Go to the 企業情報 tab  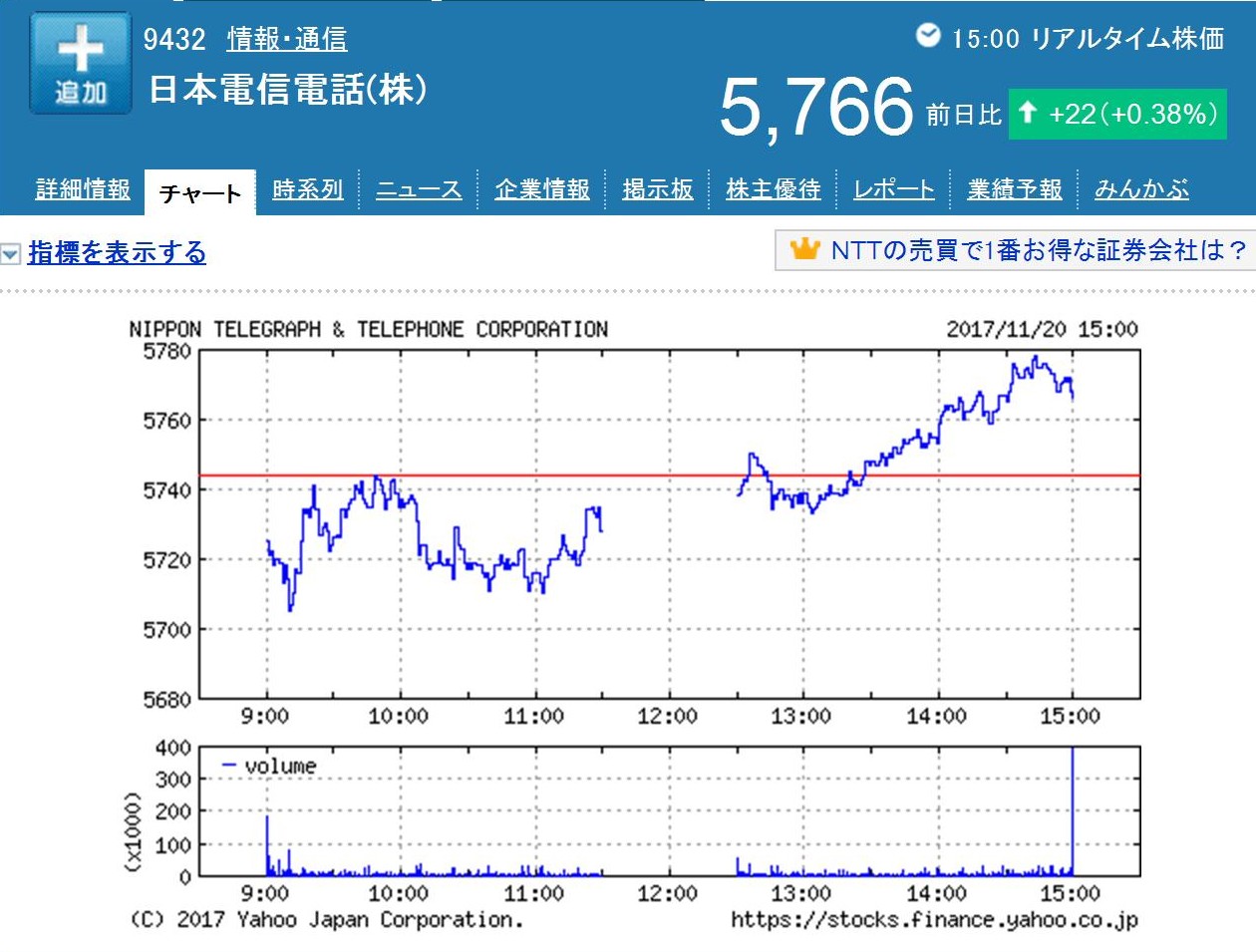pyautogui.click(x=542, y=189)
